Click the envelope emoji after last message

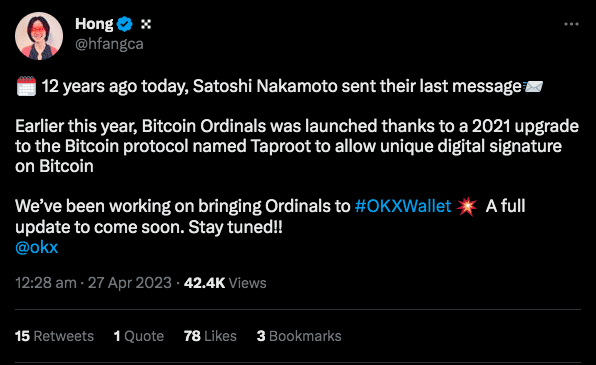pyautogui.click(x=533, y=86)
